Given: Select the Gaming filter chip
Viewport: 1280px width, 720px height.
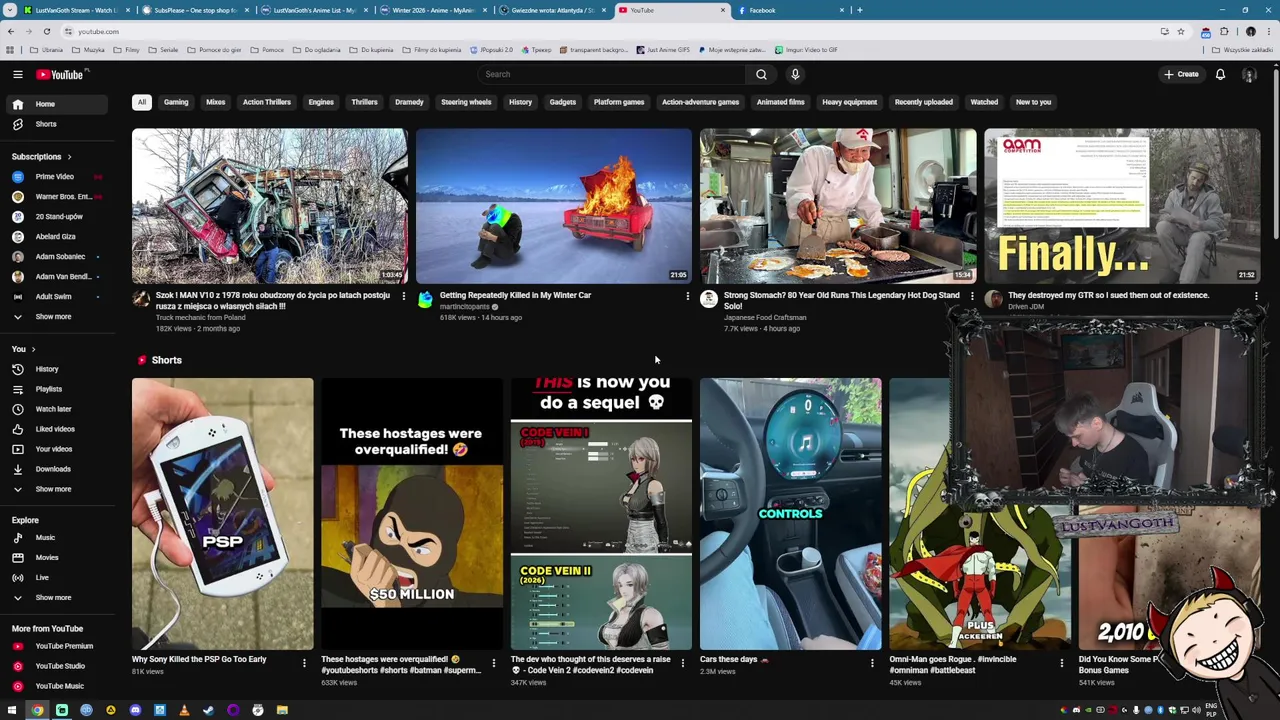Looking at the screenshot, I should (x=176, y=102).
